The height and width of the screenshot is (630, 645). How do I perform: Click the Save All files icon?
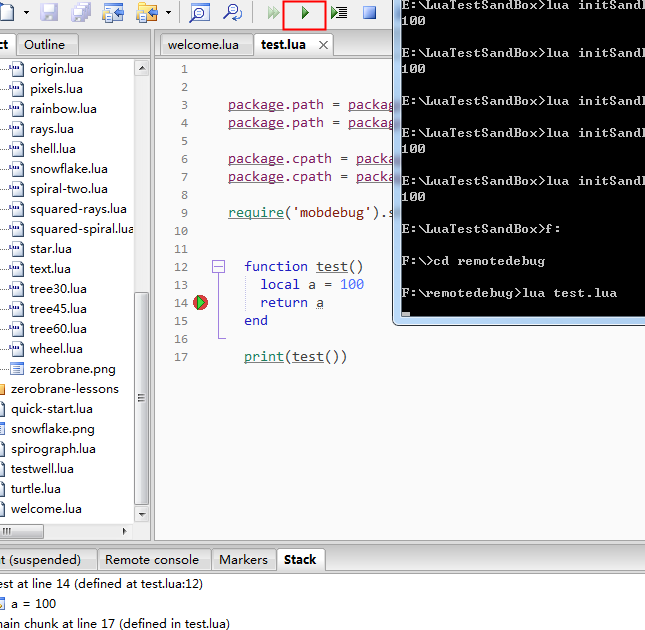coord(80,13)
